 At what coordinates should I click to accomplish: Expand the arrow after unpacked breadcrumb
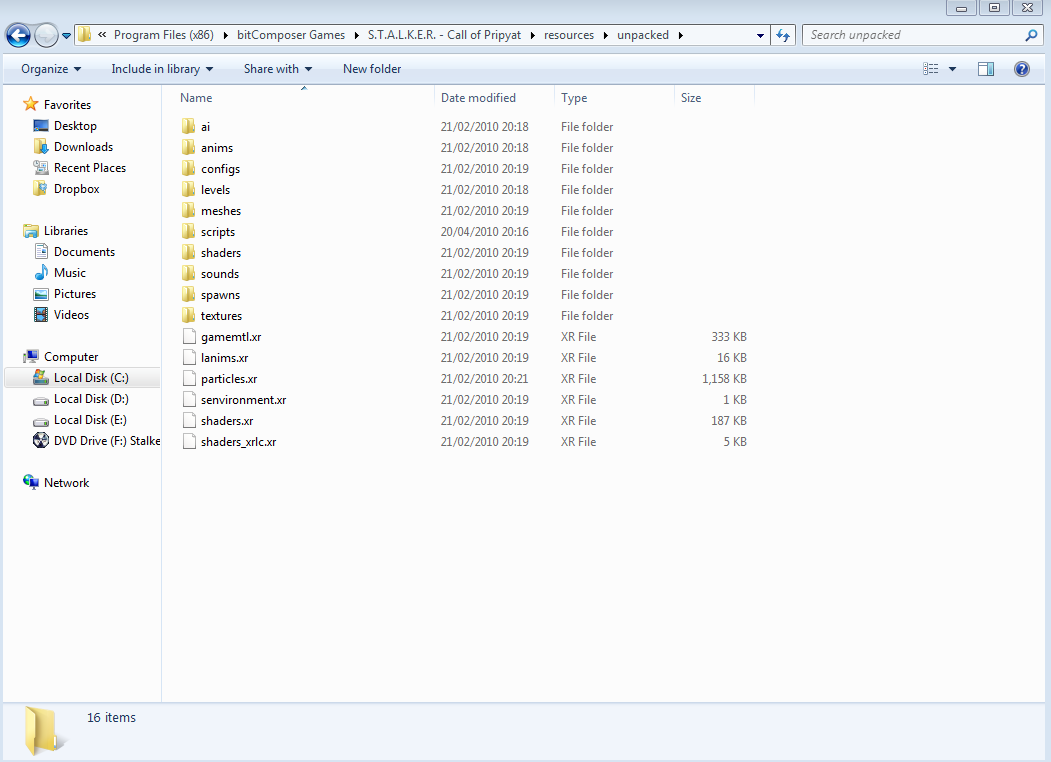(680, 36)
